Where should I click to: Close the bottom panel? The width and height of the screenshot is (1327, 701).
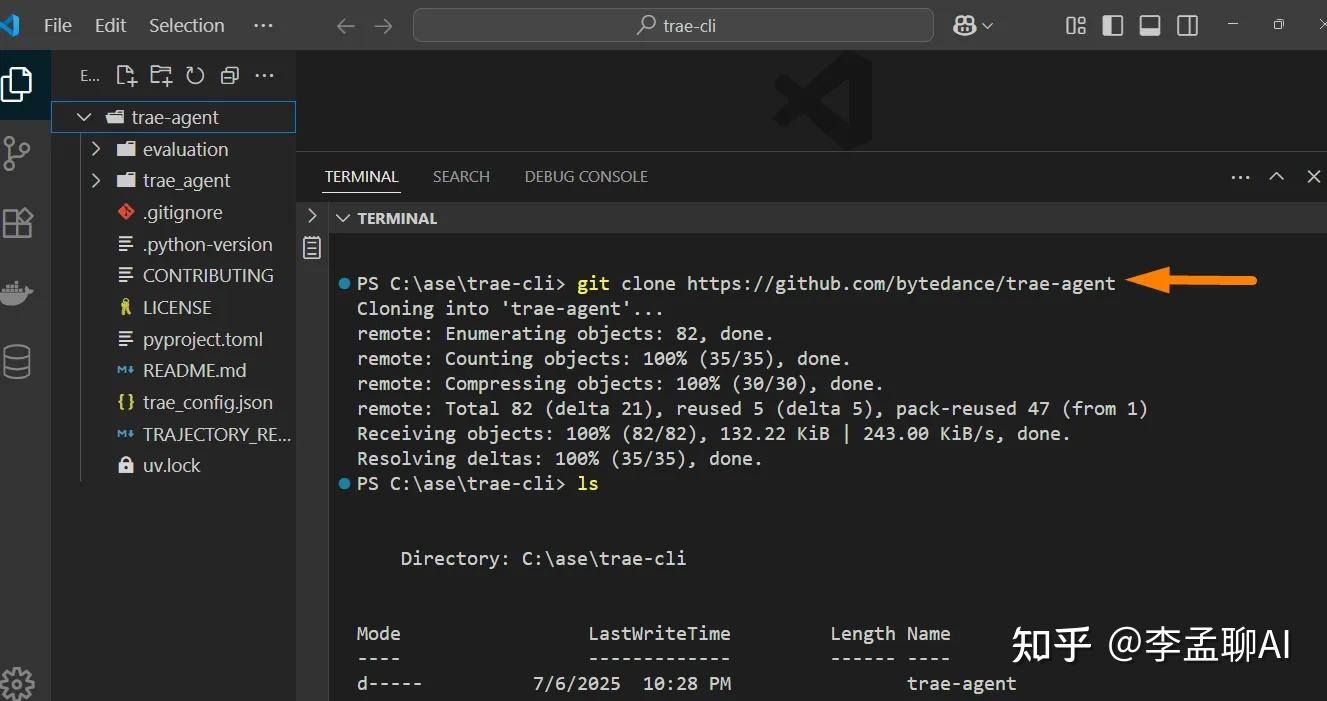[1313, 177]
